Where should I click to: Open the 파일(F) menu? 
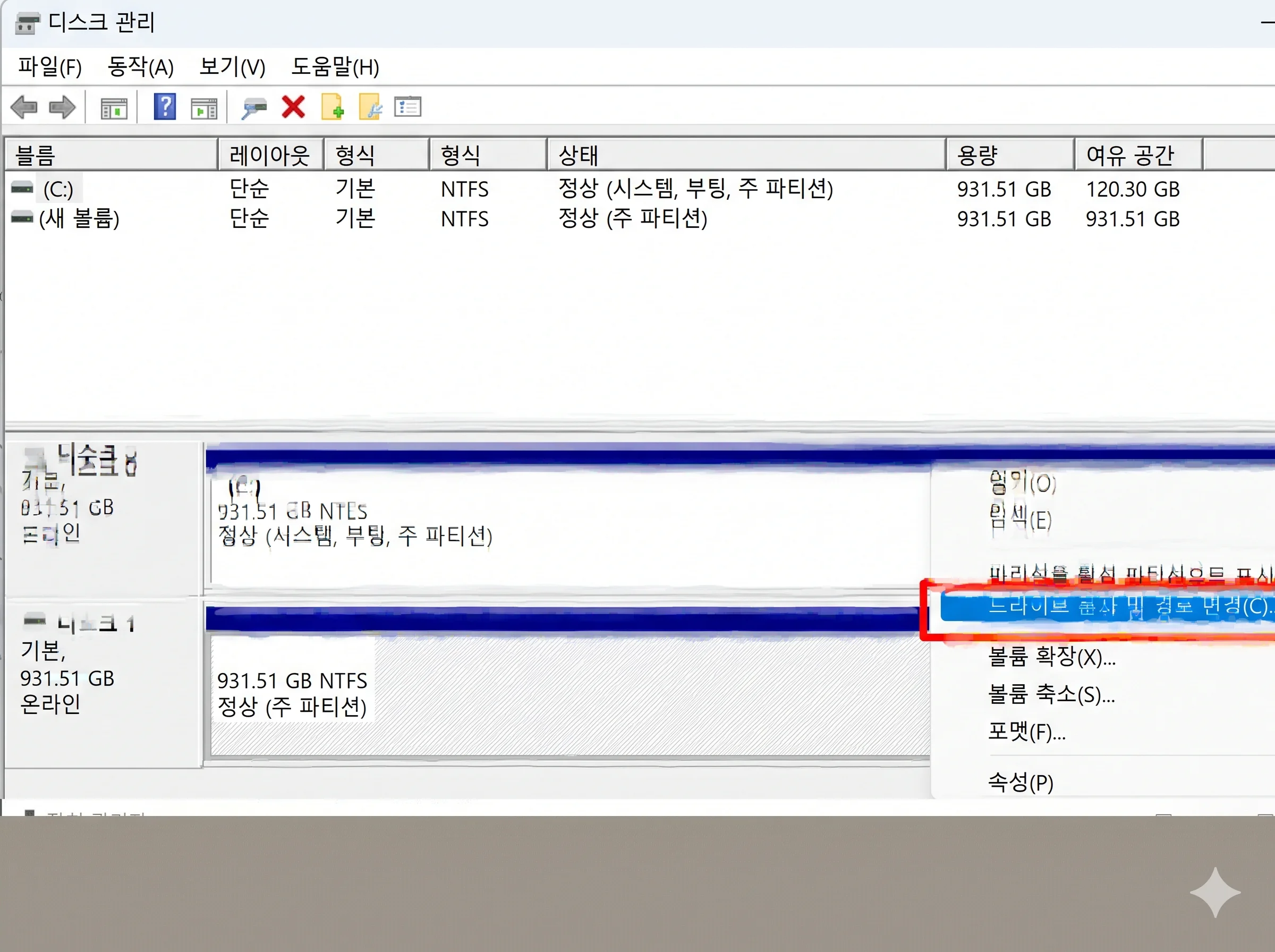pyautogui.click(x=50, y=67)
